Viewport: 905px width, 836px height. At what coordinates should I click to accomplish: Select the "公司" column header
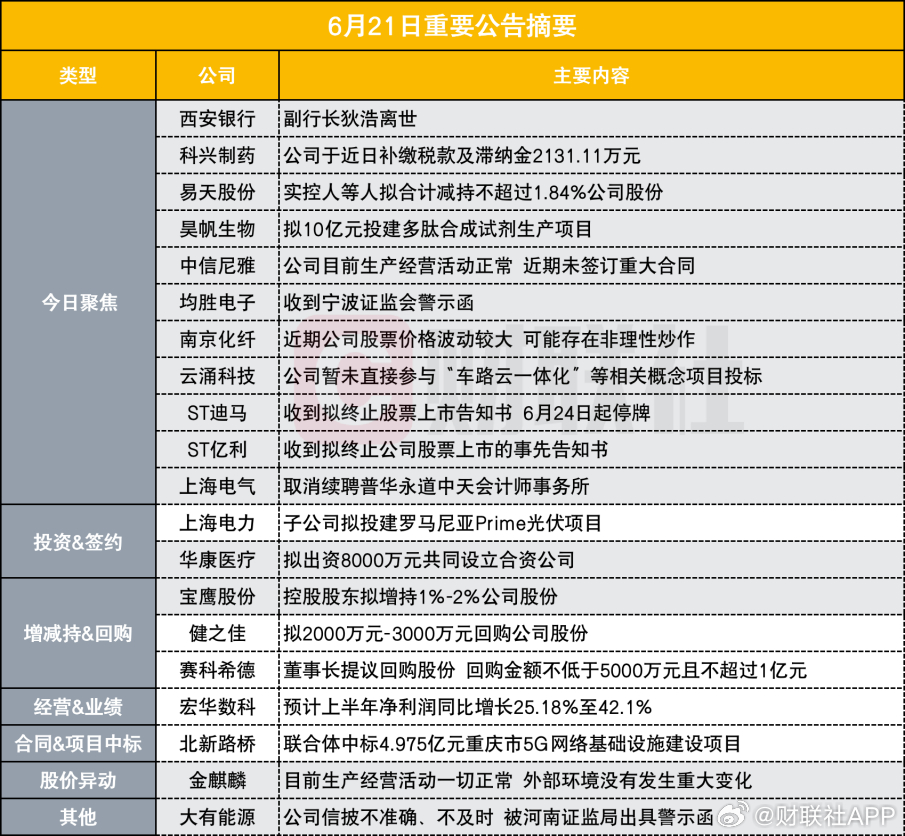click(x=217, y=76)
